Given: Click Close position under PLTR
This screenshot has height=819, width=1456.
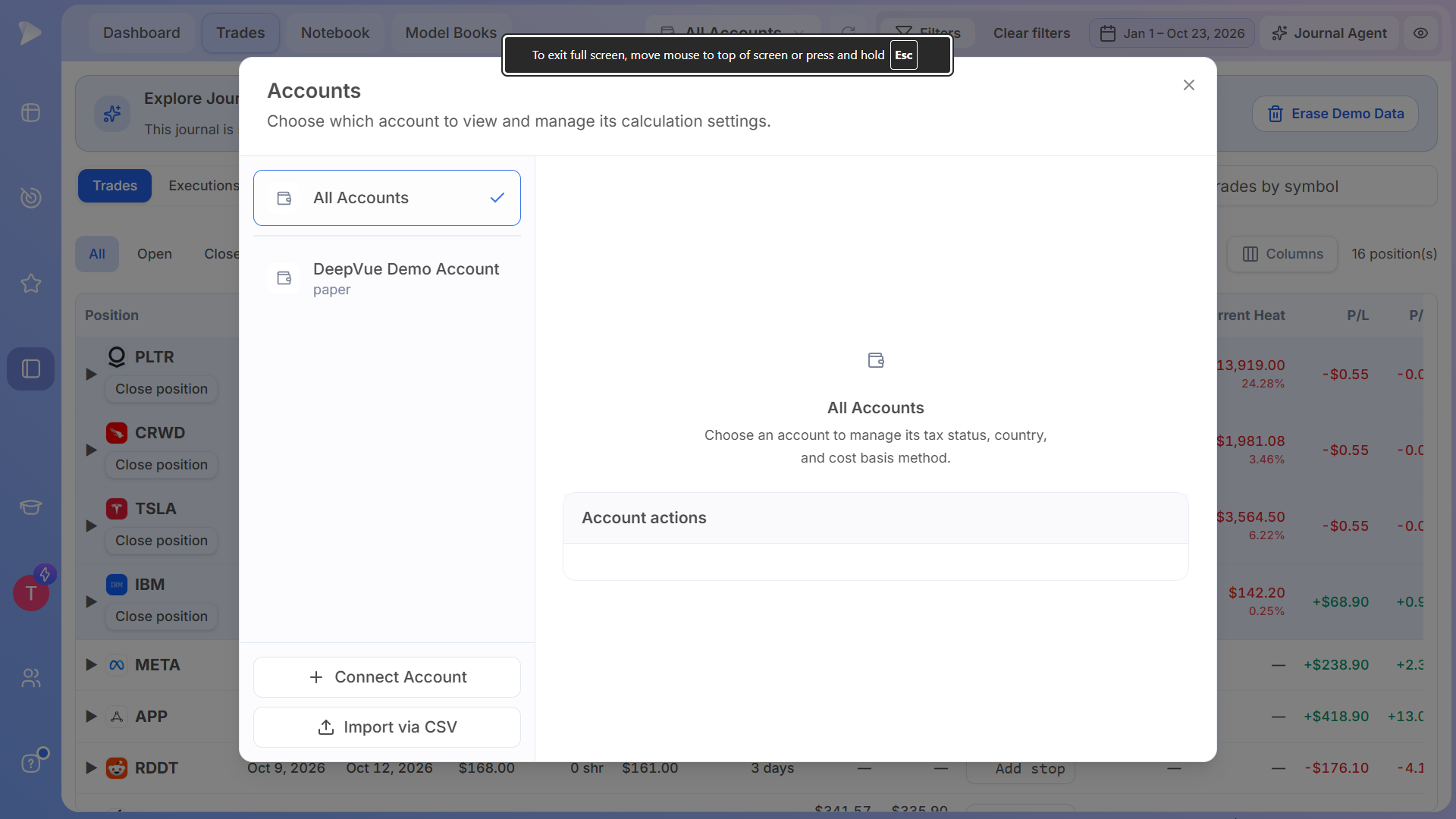Looking at the screenshot, I should click(x=162, y=389).
